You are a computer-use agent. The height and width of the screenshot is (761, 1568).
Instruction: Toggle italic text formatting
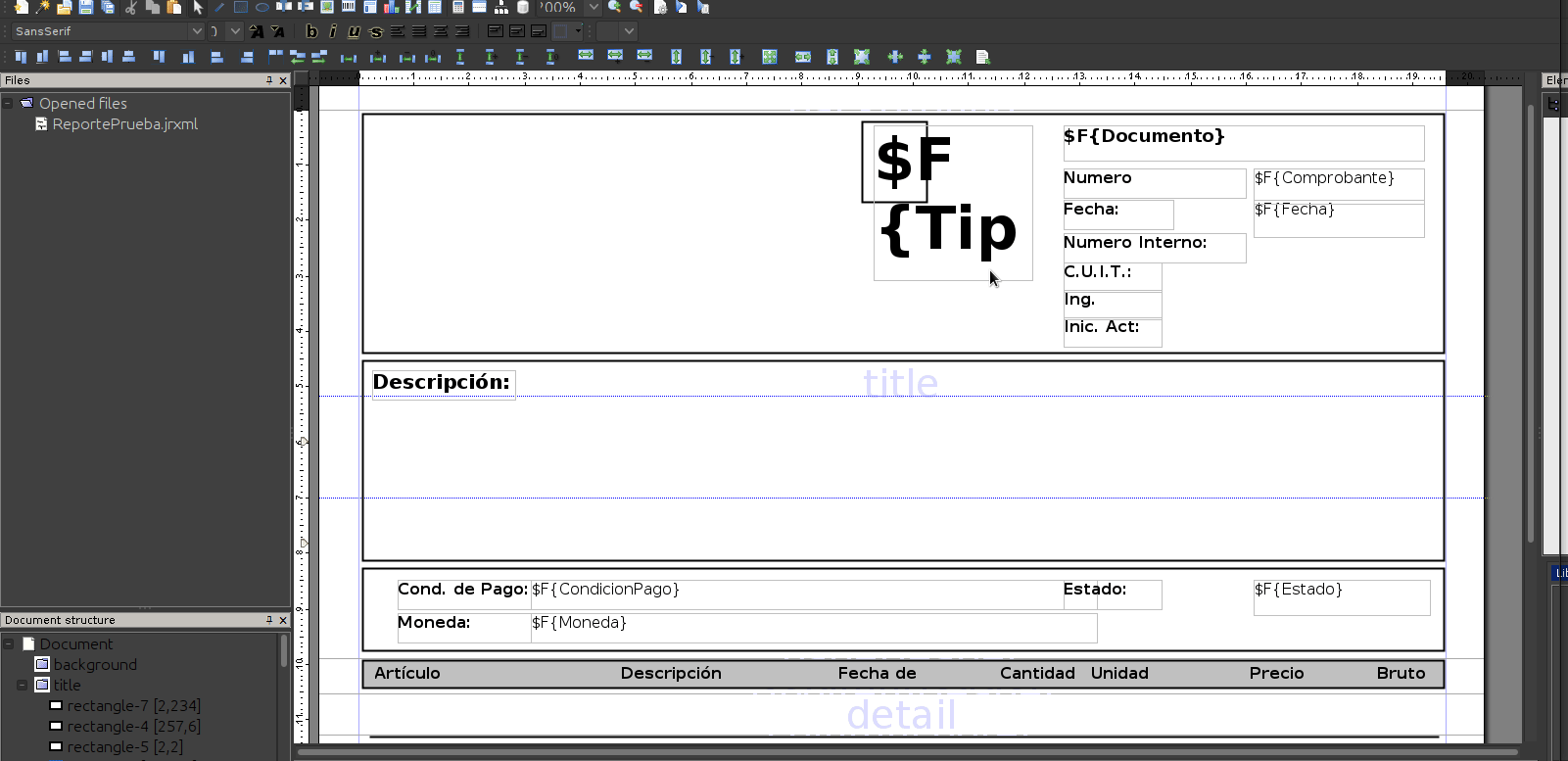tap(333, 31)
